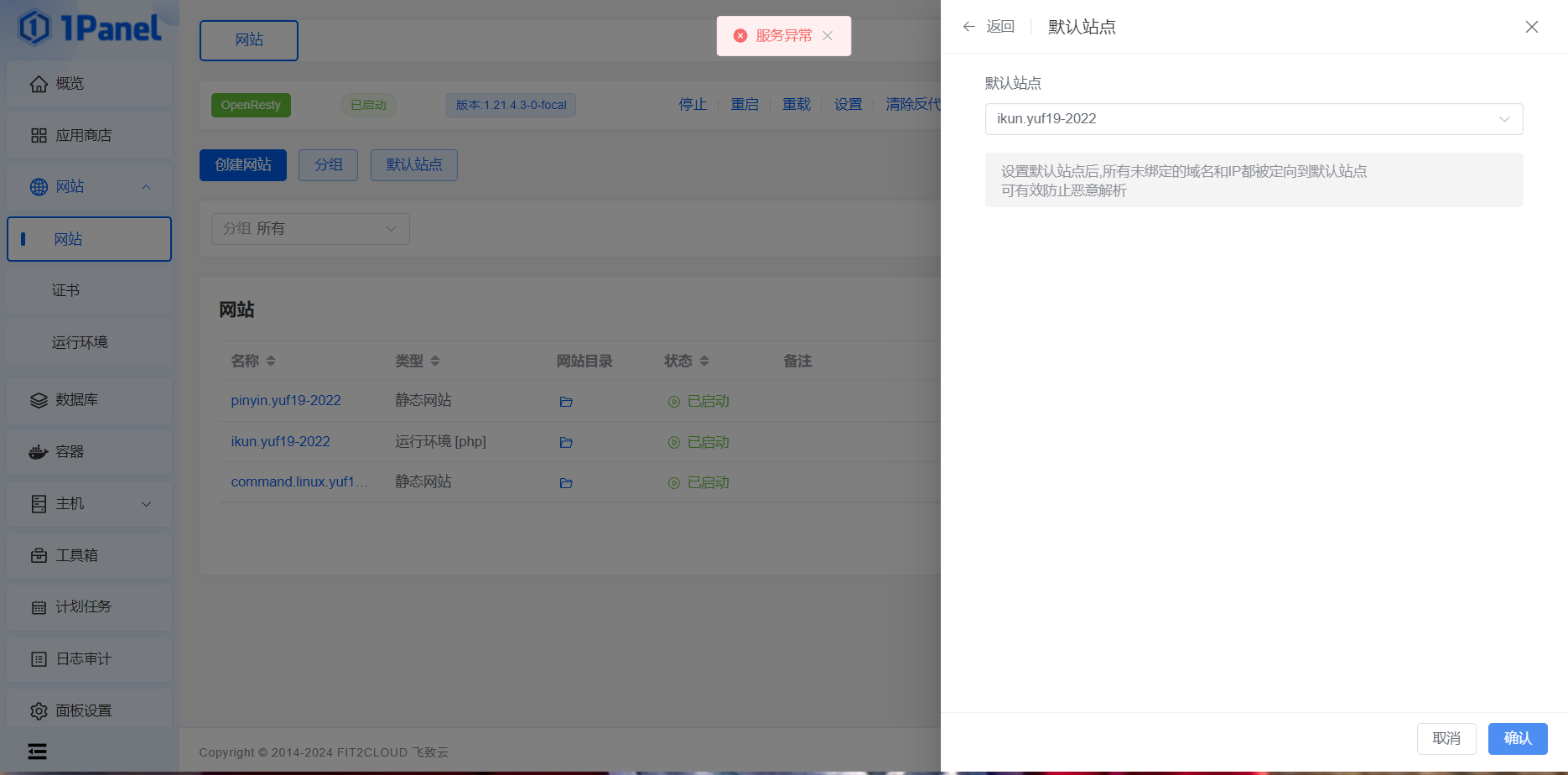
Task: Click the 已启动 status of command.linux site
Action: pos(709,483)
